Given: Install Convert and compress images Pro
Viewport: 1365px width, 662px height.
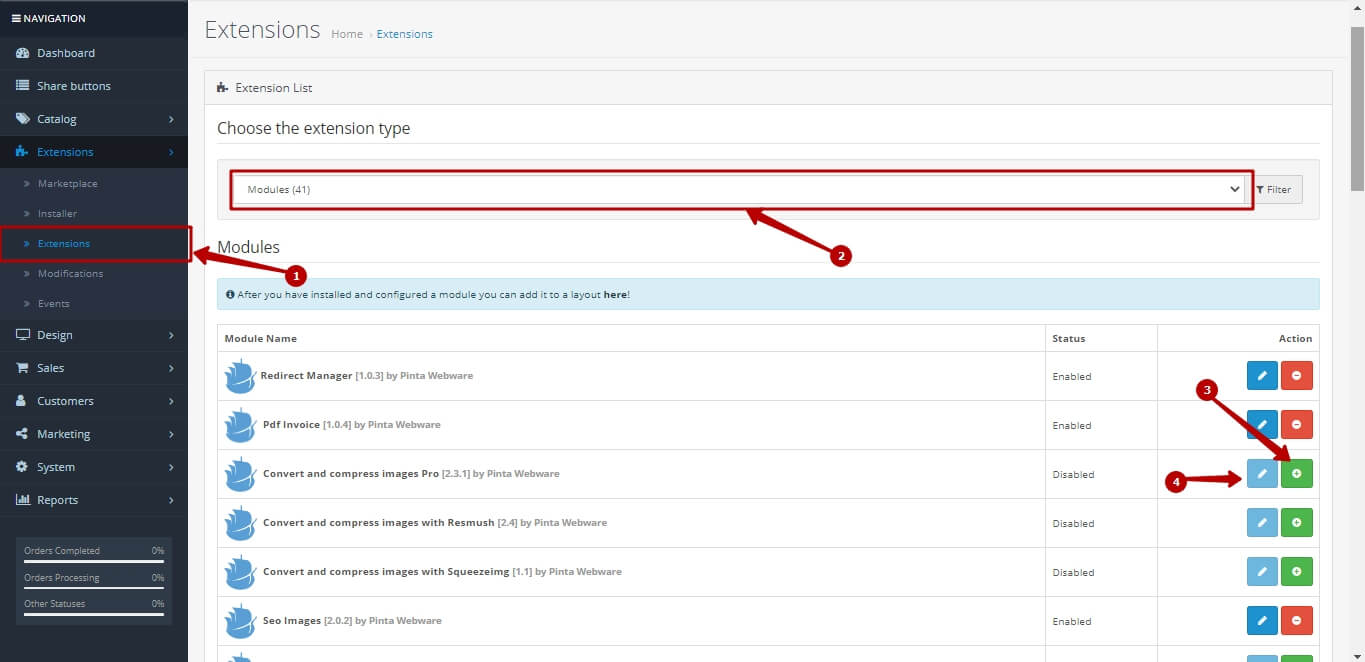Looking at the screenshot, I should pos(1297,474).
